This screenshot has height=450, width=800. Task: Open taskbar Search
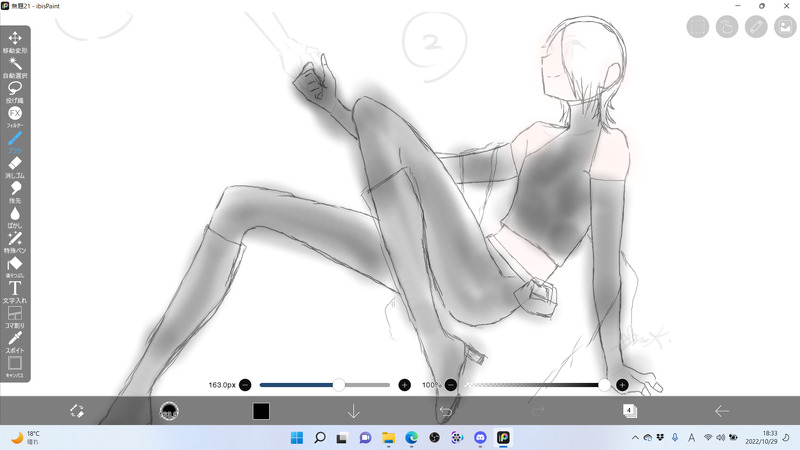(320, 438)
